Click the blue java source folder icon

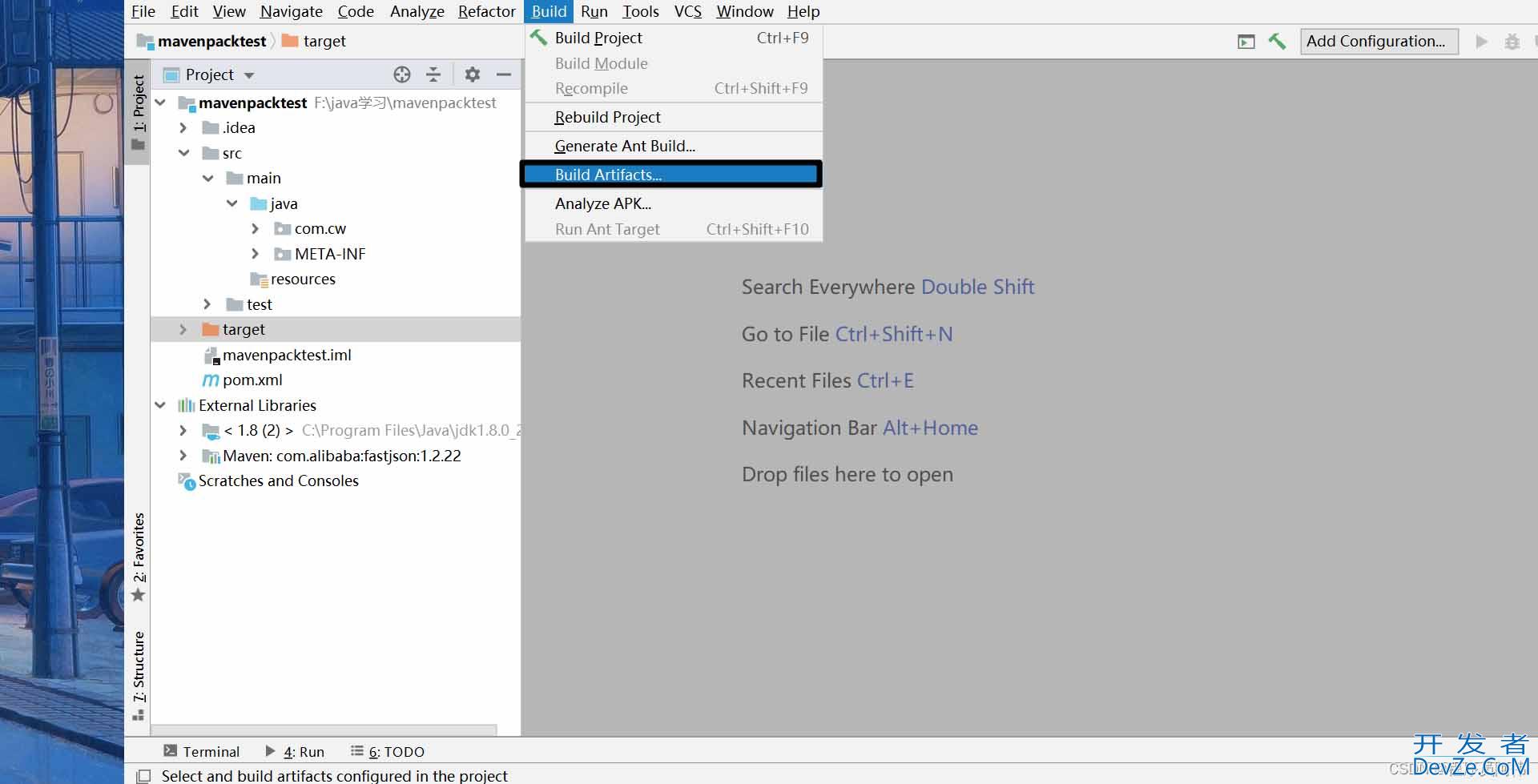(x=259, y=203)
